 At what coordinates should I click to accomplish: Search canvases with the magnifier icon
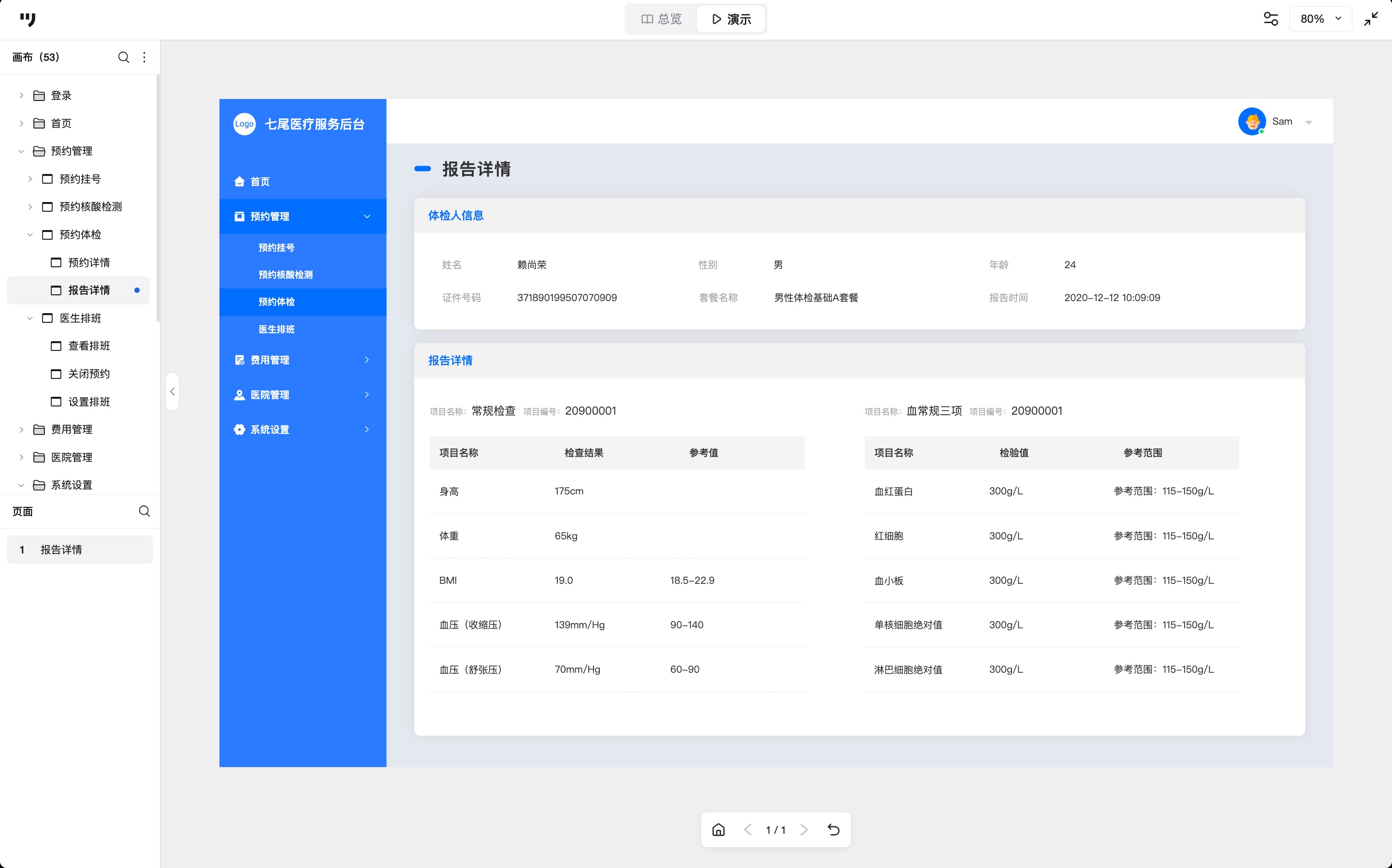coord(123,57)
